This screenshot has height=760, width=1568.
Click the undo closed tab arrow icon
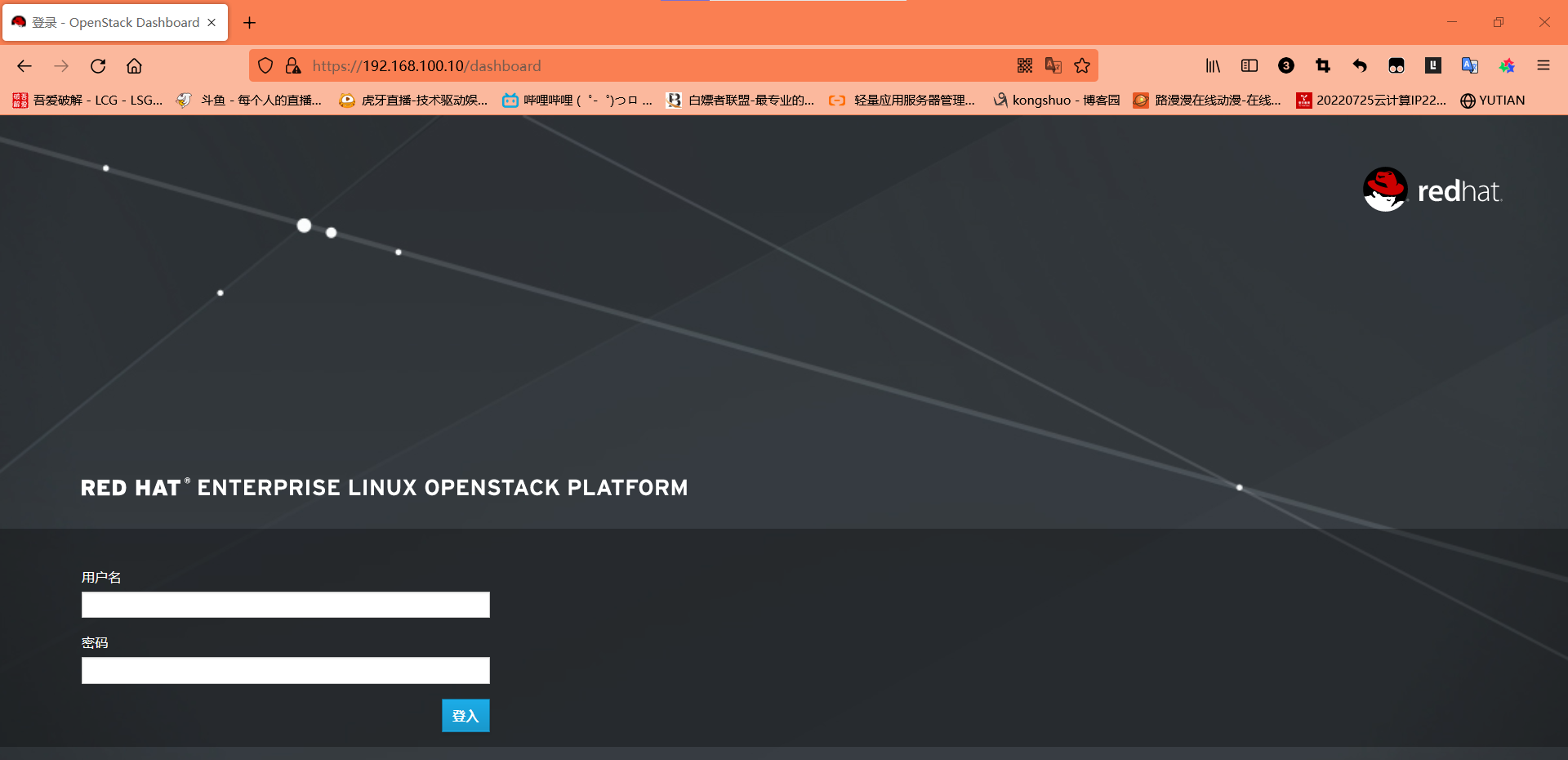(x=1360, y=66)
